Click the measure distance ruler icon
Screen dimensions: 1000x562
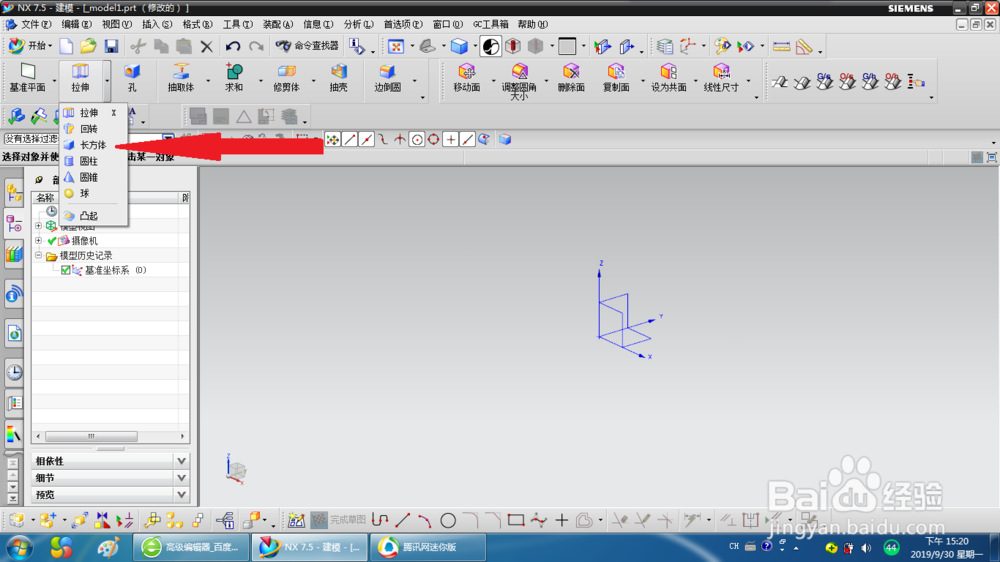click(781, 46)
